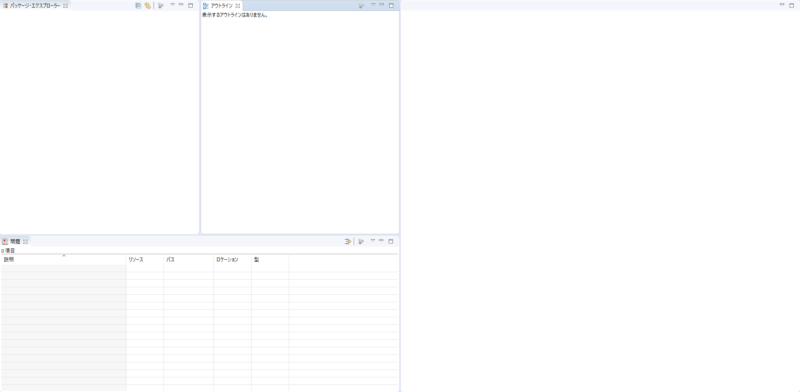Click the icon left of 問題 view menu triangle
The image size is (800, 392).
[x=361, y=241]
